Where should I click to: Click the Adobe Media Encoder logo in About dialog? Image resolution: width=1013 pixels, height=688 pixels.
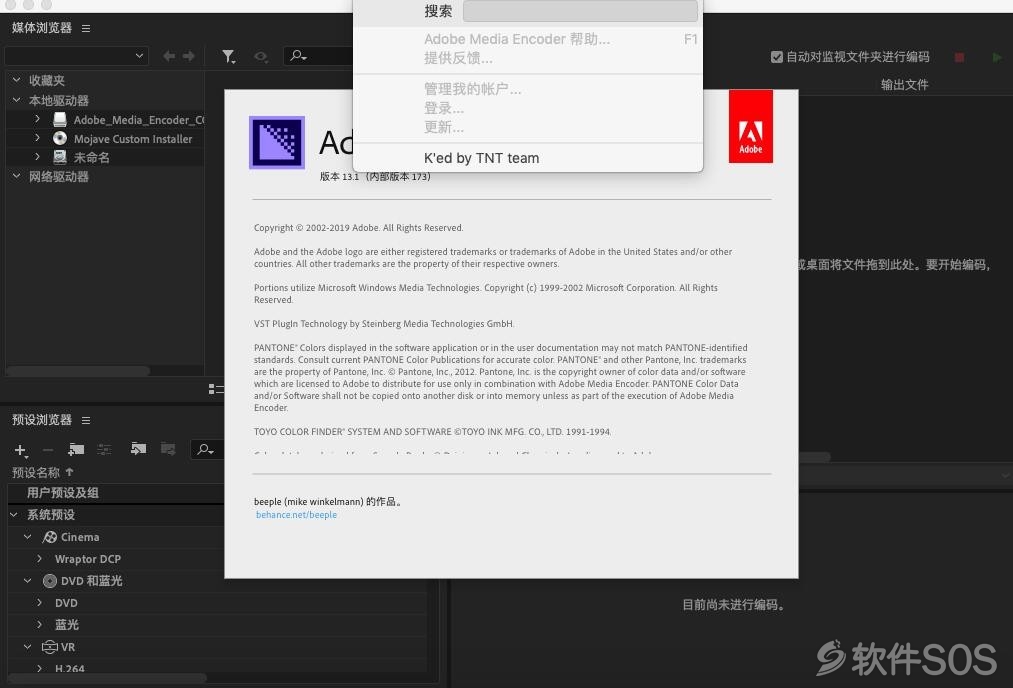277,143
